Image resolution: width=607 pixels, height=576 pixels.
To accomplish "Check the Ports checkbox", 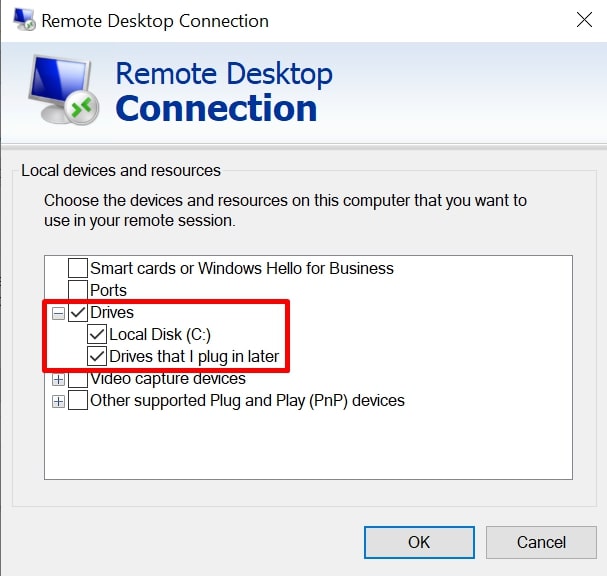I will pyautogui.click(x=78, y=290).
